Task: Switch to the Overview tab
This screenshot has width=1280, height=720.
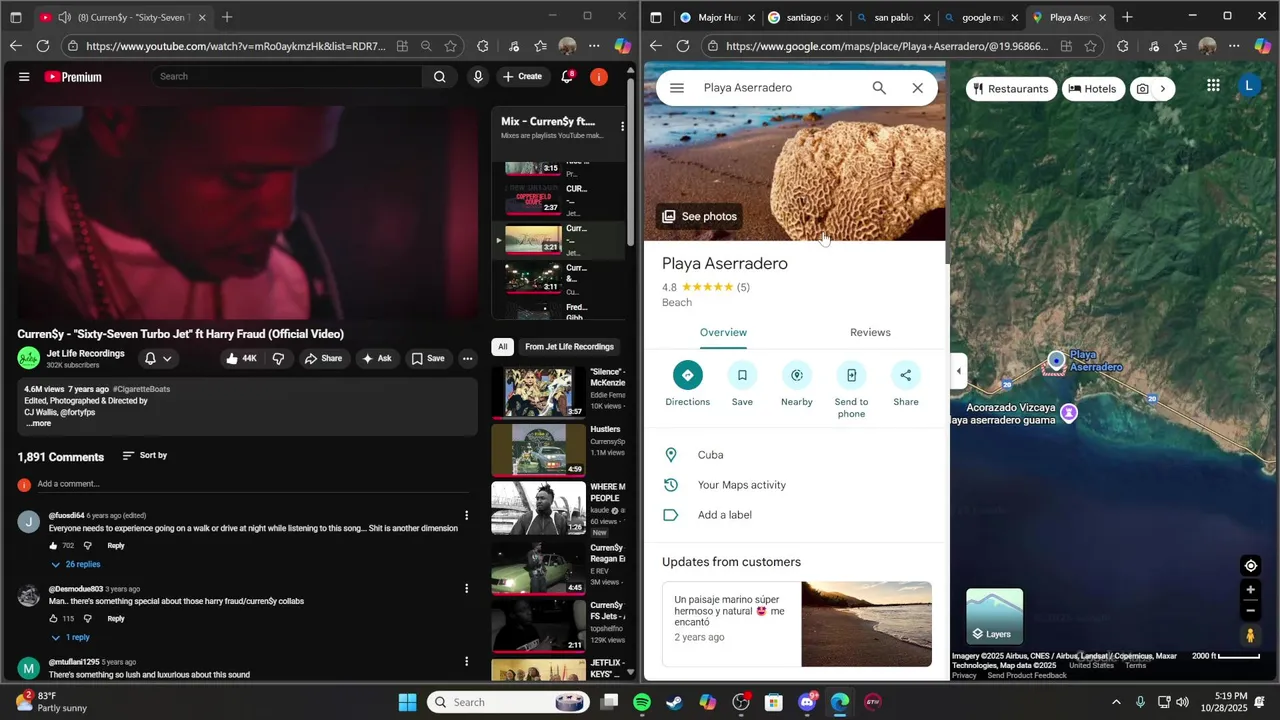Action: tap(723, 333)
